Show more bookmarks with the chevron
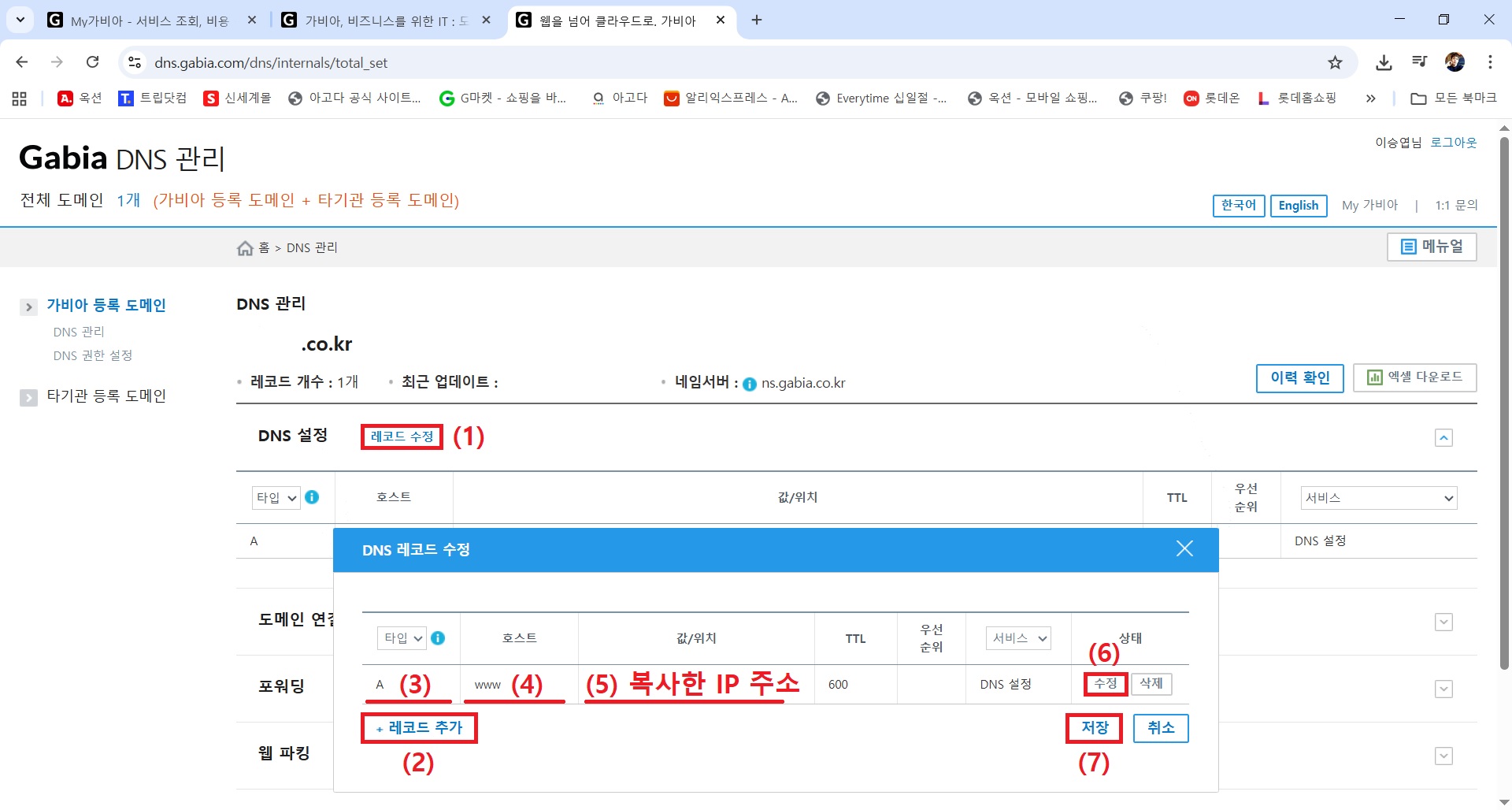 click(1371, 98)
